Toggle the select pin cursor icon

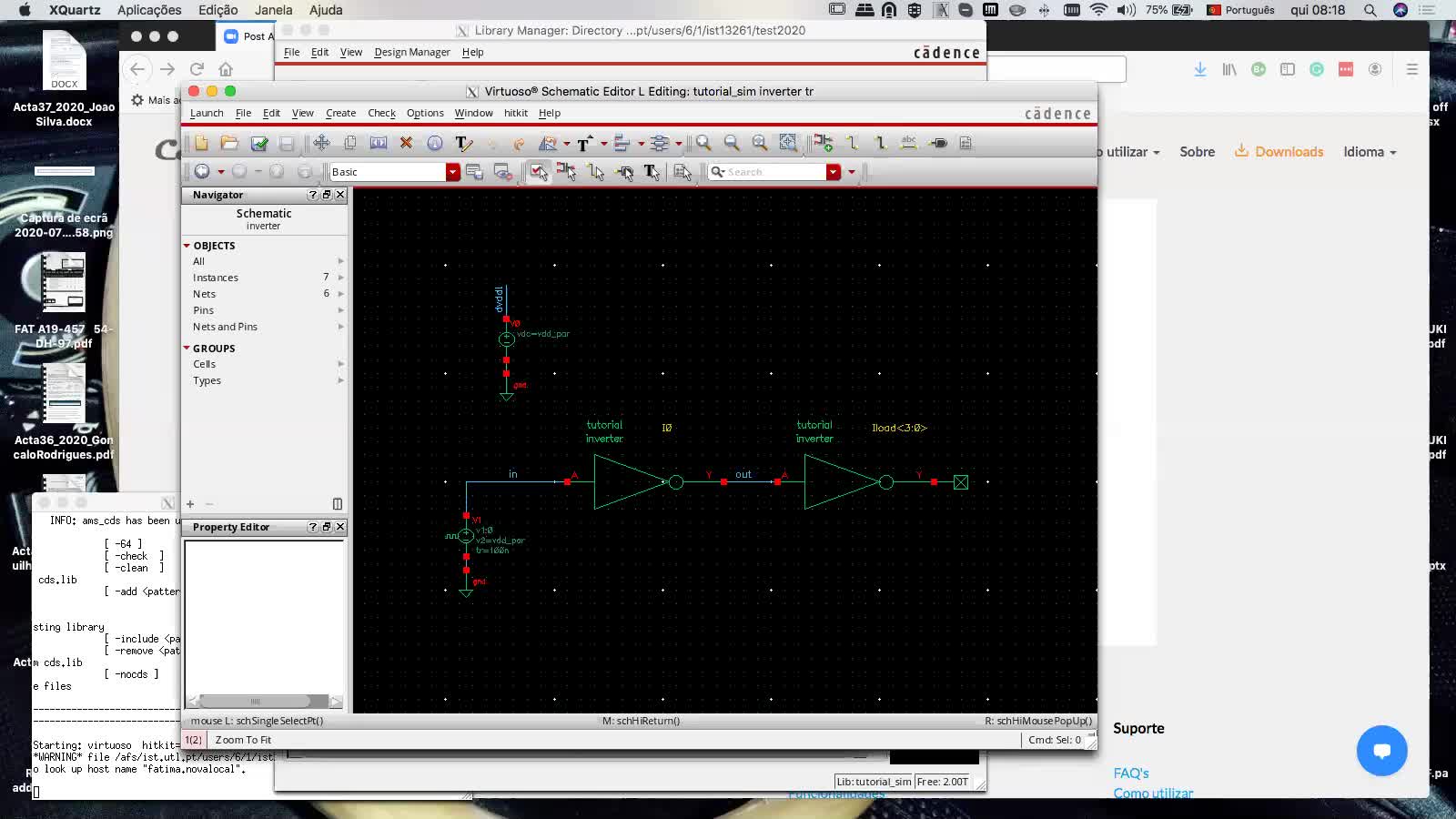624,172
